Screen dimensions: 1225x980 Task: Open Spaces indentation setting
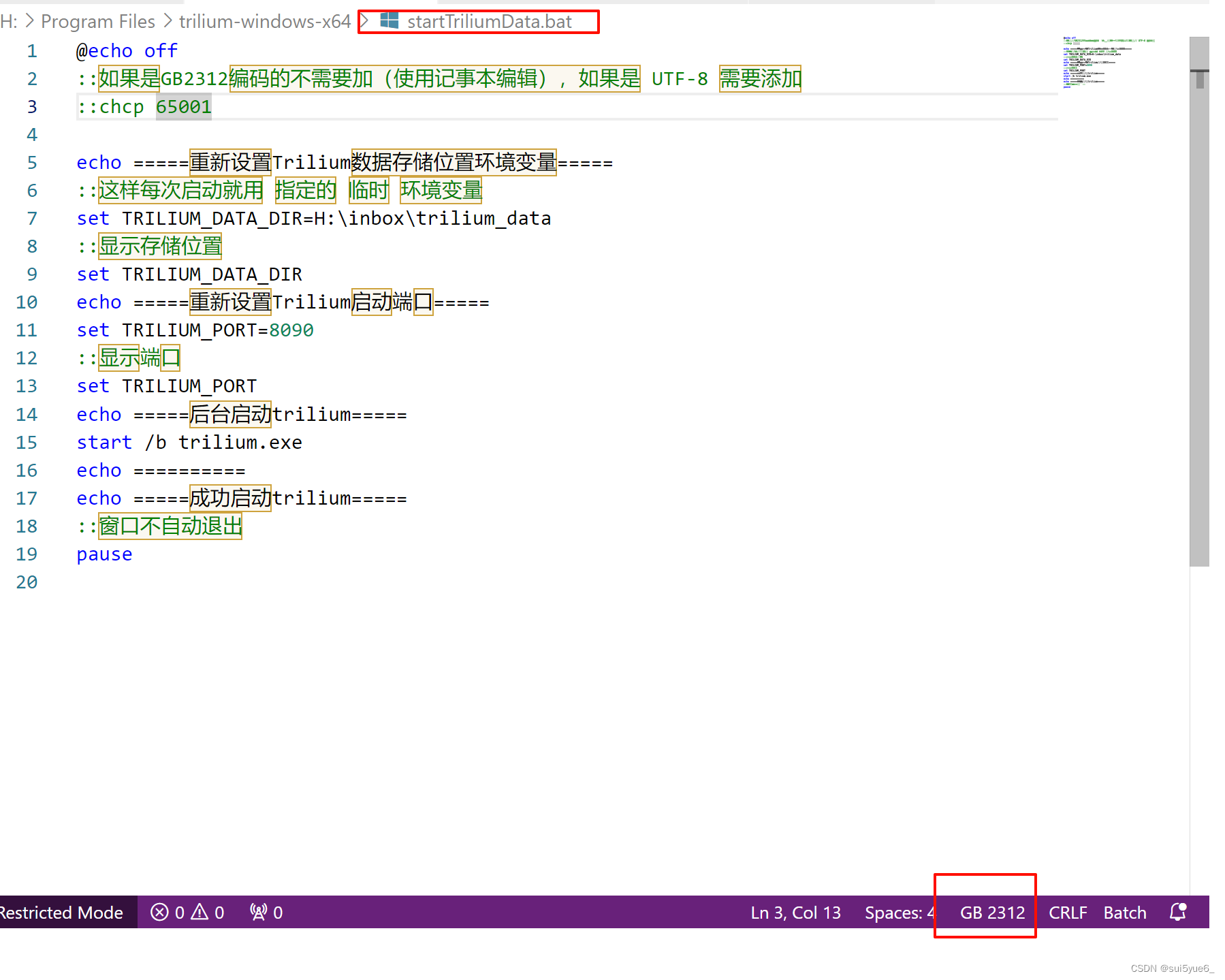tap(899, 913)
